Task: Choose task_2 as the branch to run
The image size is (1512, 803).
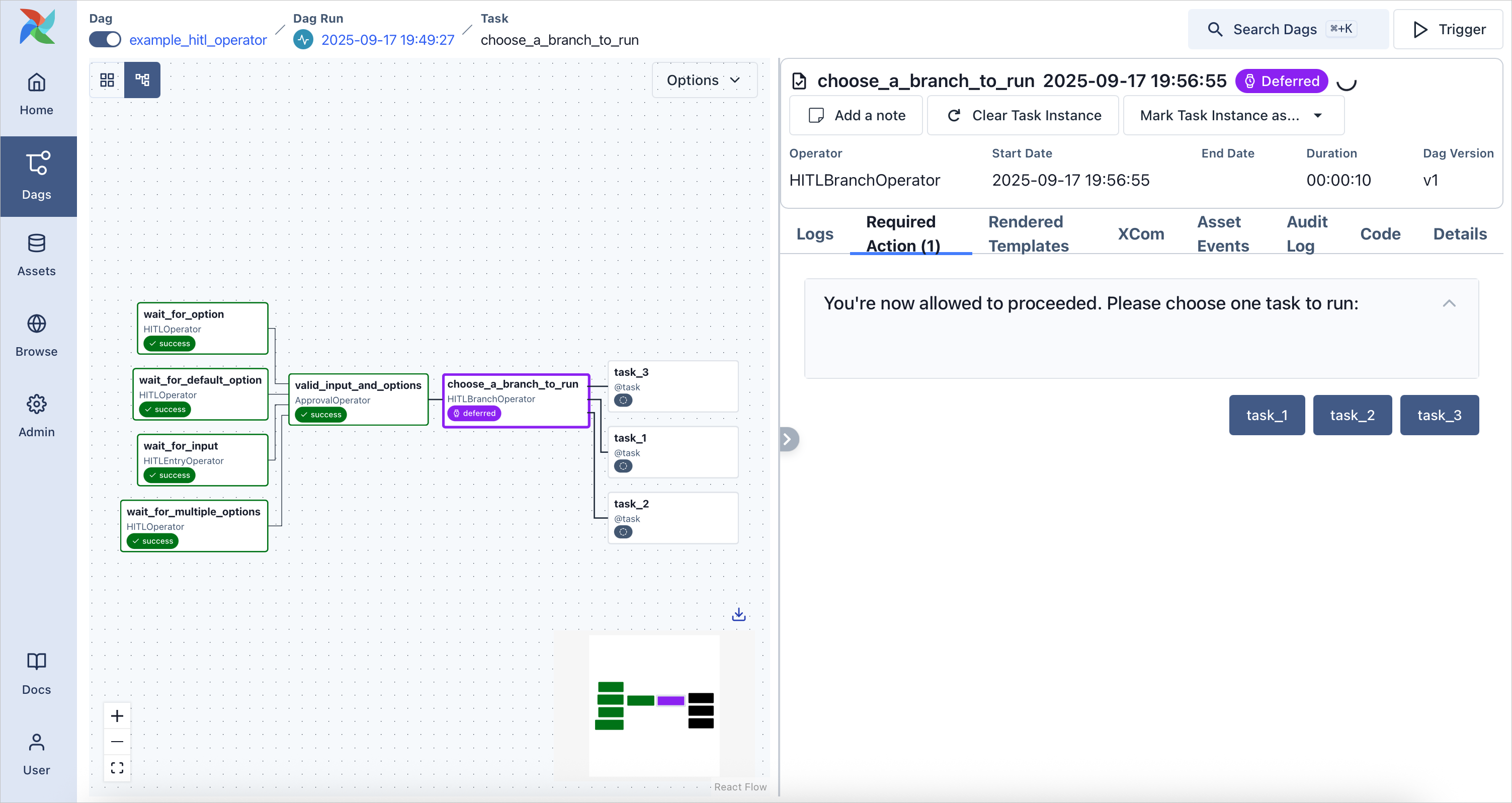Action: click(x=1353, y=415)
